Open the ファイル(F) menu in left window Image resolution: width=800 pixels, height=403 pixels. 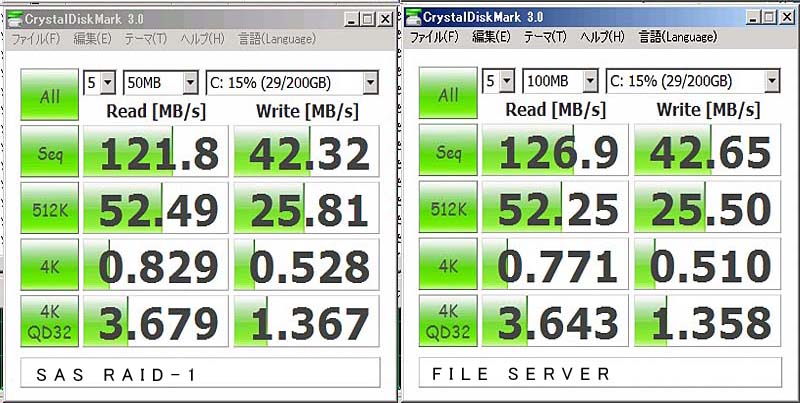pos(35,39)
